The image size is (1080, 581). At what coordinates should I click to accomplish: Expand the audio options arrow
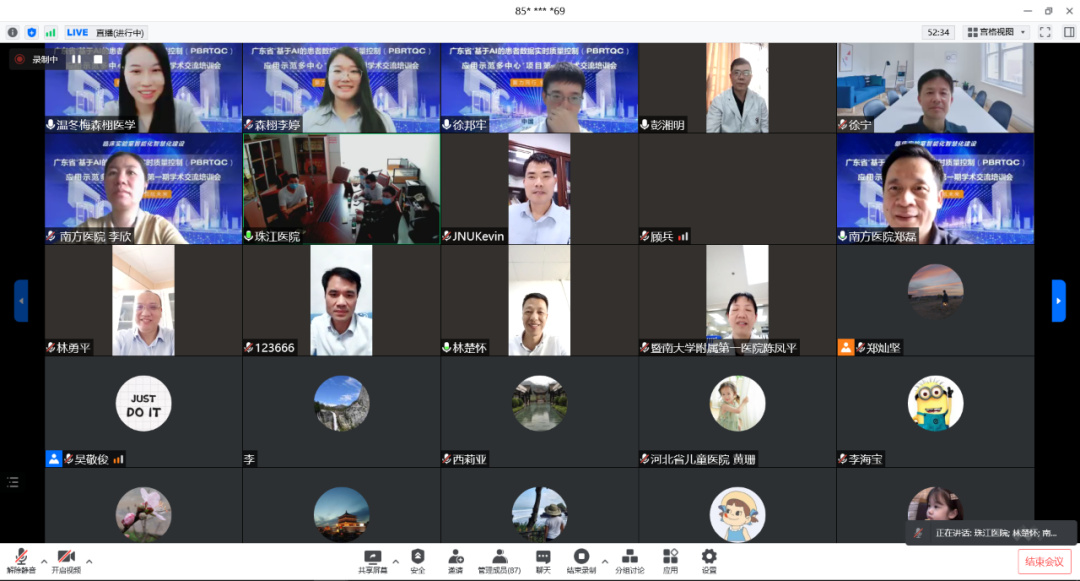pos(43,561)
